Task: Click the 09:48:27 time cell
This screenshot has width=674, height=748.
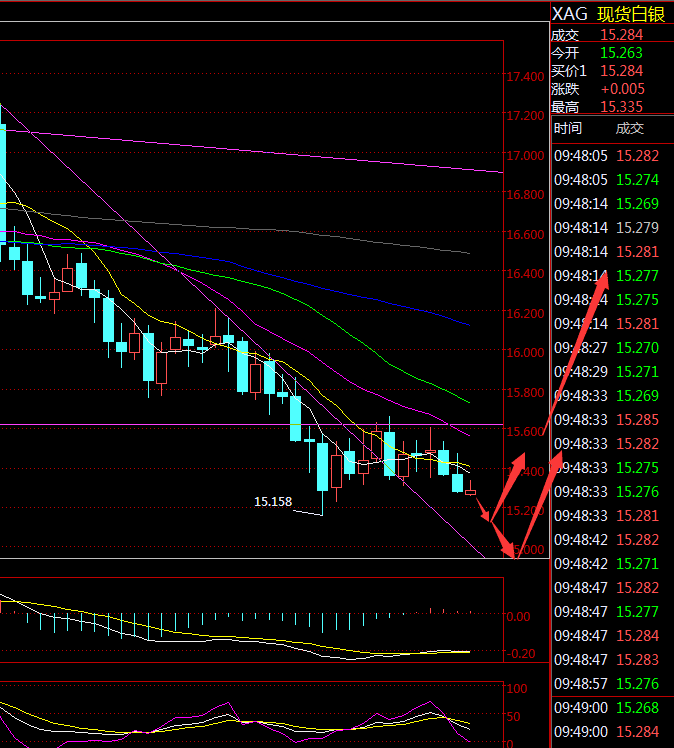Action: pos(581,348)
